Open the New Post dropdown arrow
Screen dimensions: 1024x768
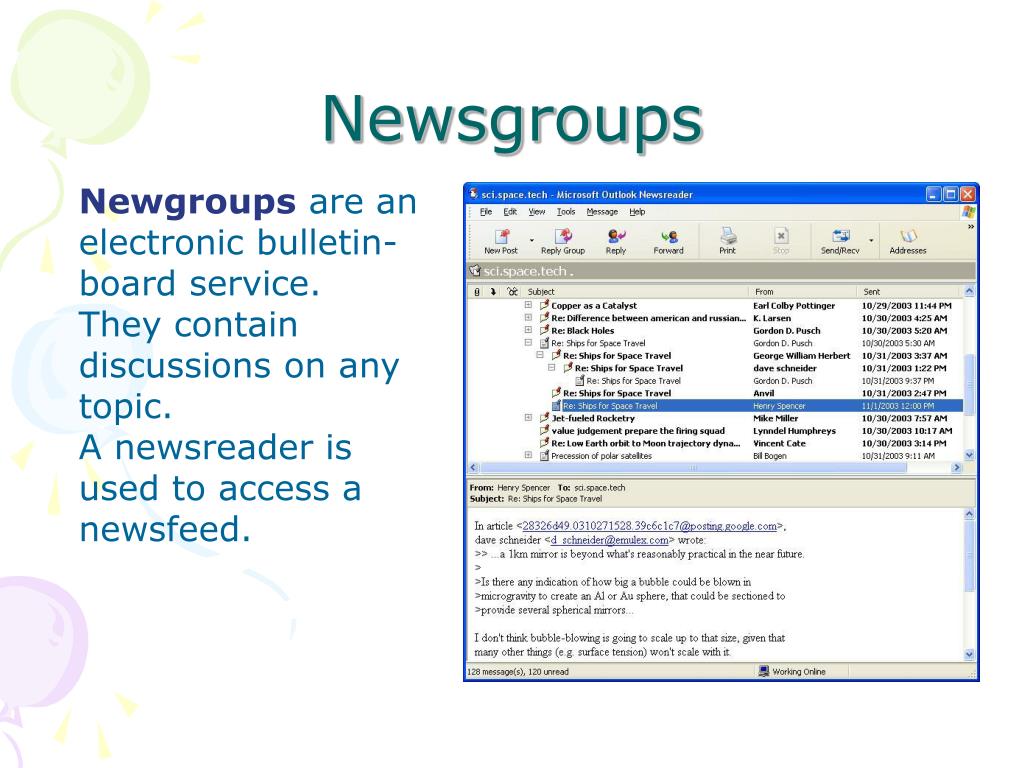pyautogui.click(x=532, y=240)
